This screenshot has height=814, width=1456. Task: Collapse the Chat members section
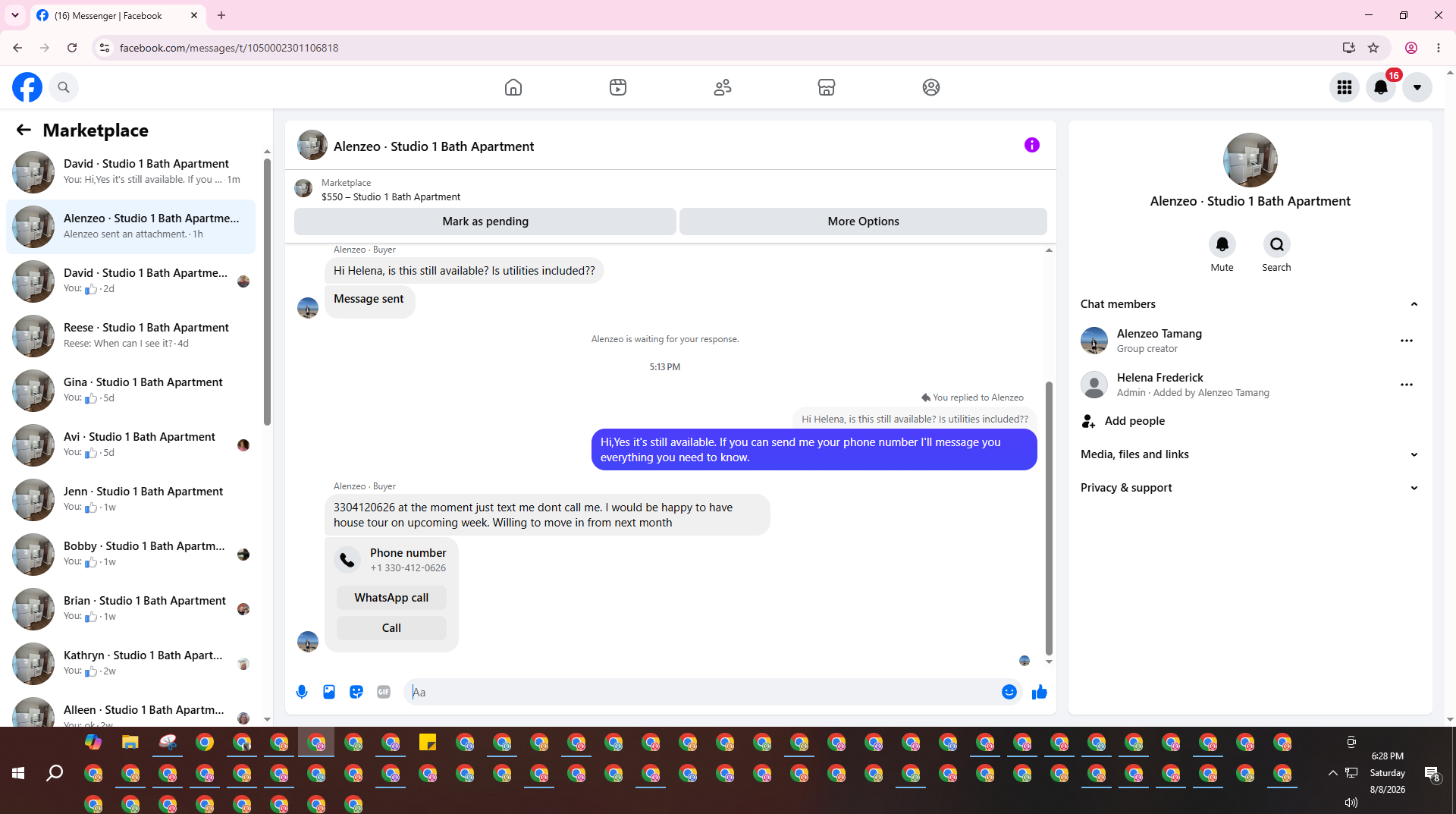tap(1250, 304)
